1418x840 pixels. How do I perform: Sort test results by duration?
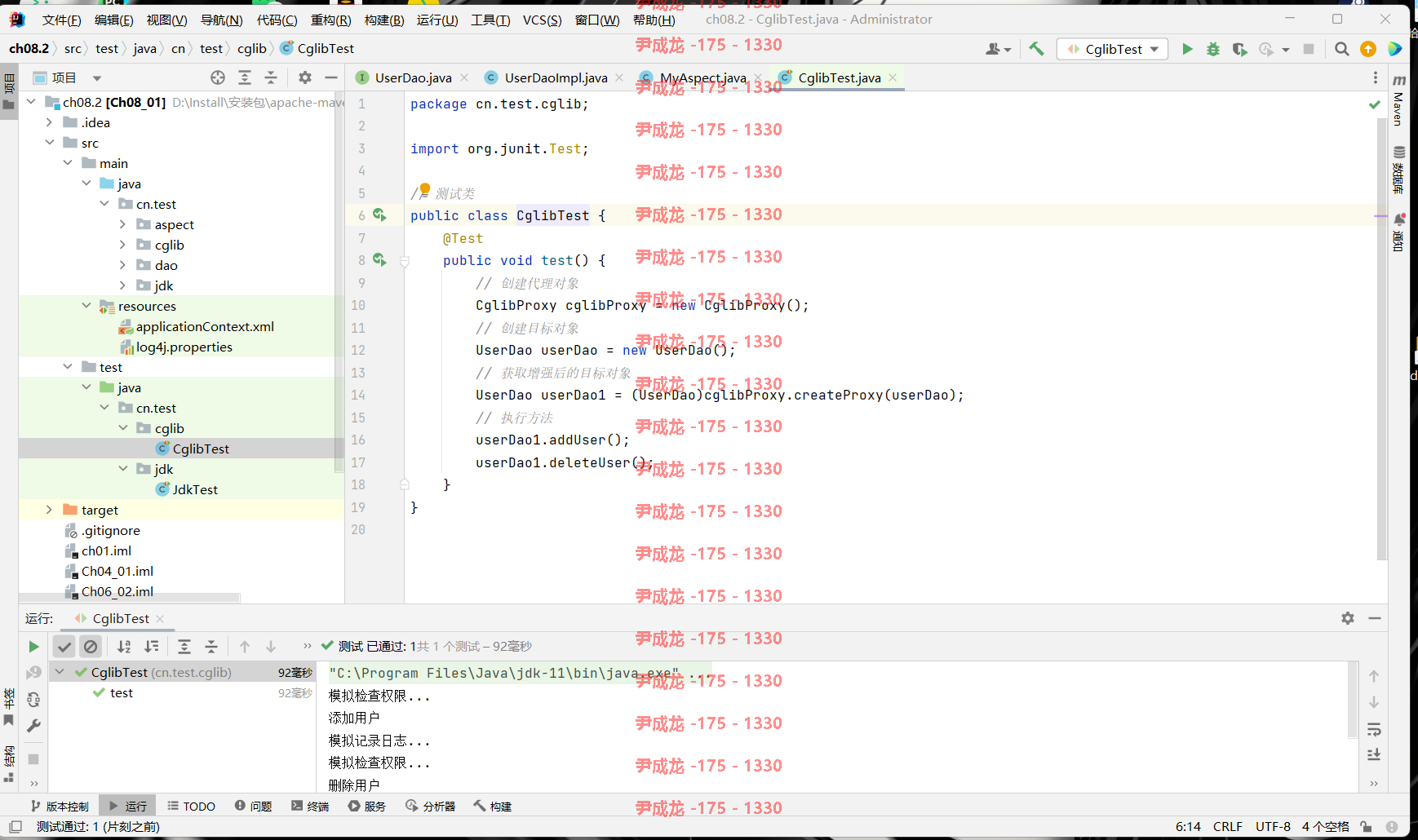tap(152, 647)
